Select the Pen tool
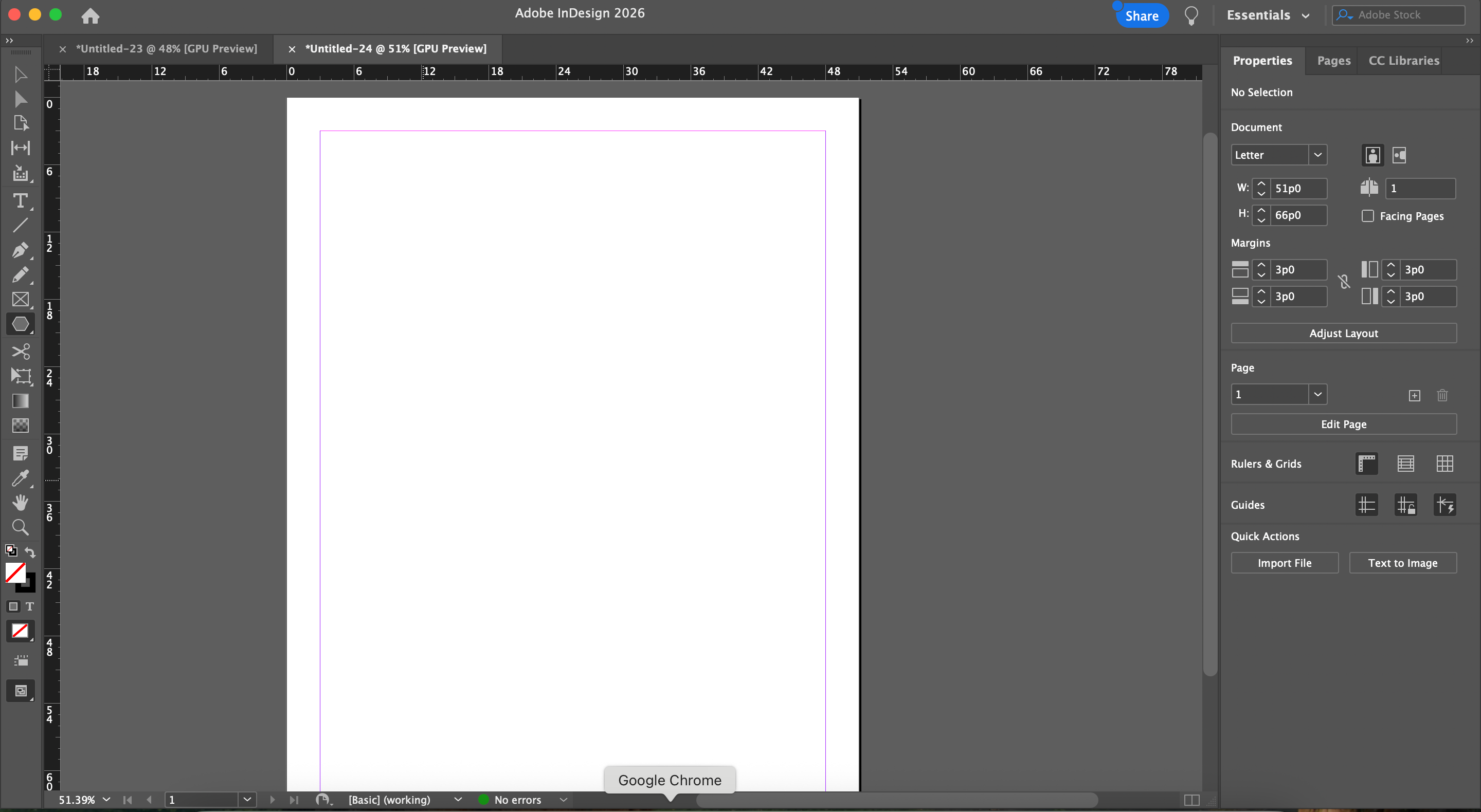Viewport: 1481px width, 812px height. click(x=20, y=250)
